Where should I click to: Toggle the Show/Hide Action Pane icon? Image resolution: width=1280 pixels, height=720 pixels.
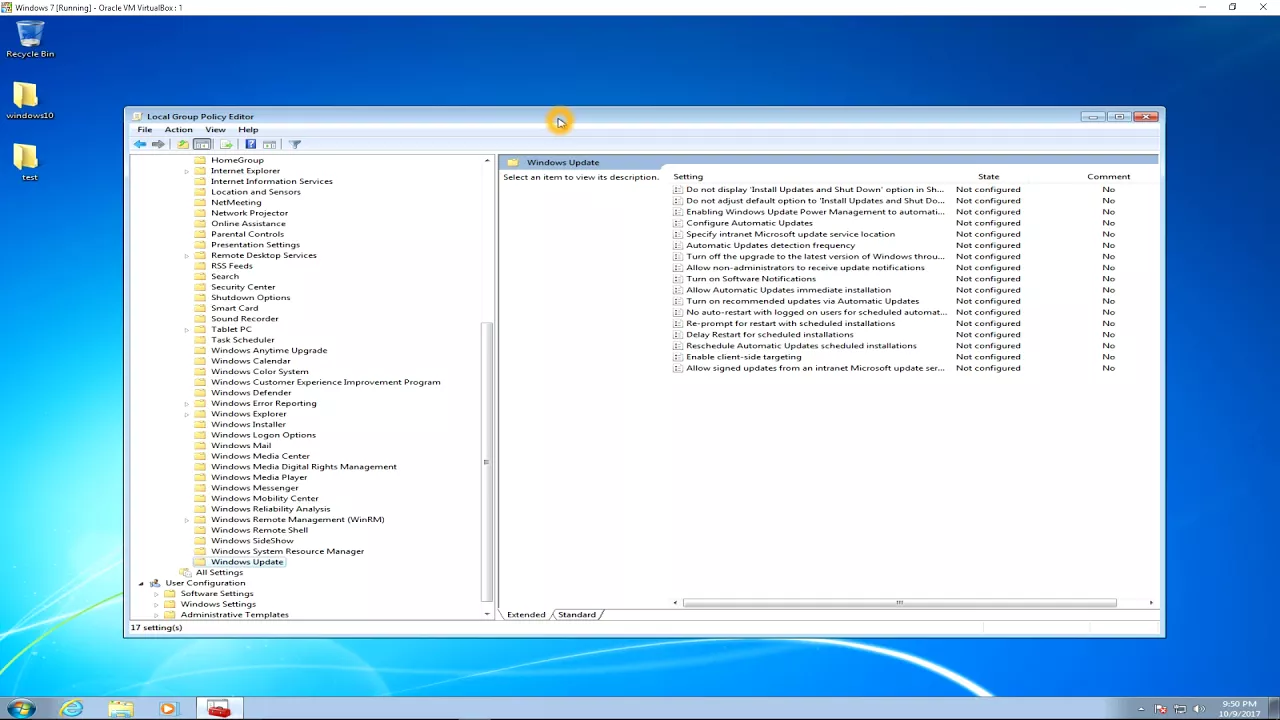pyautogui.click(x=269, y=144)
